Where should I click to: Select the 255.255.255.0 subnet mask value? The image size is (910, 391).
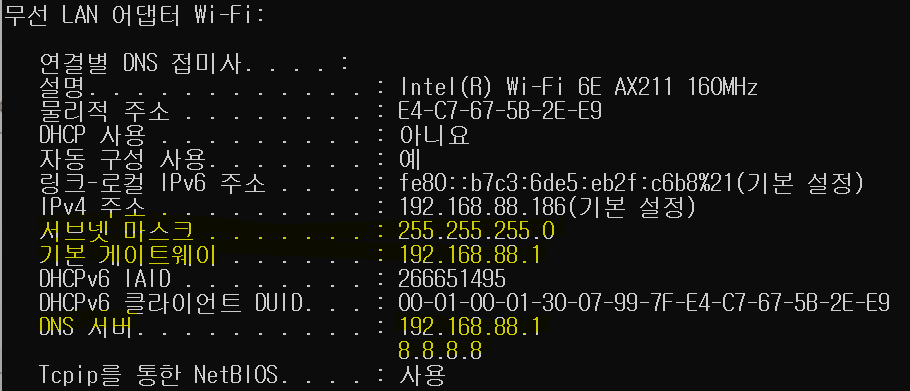click(476, 232)
